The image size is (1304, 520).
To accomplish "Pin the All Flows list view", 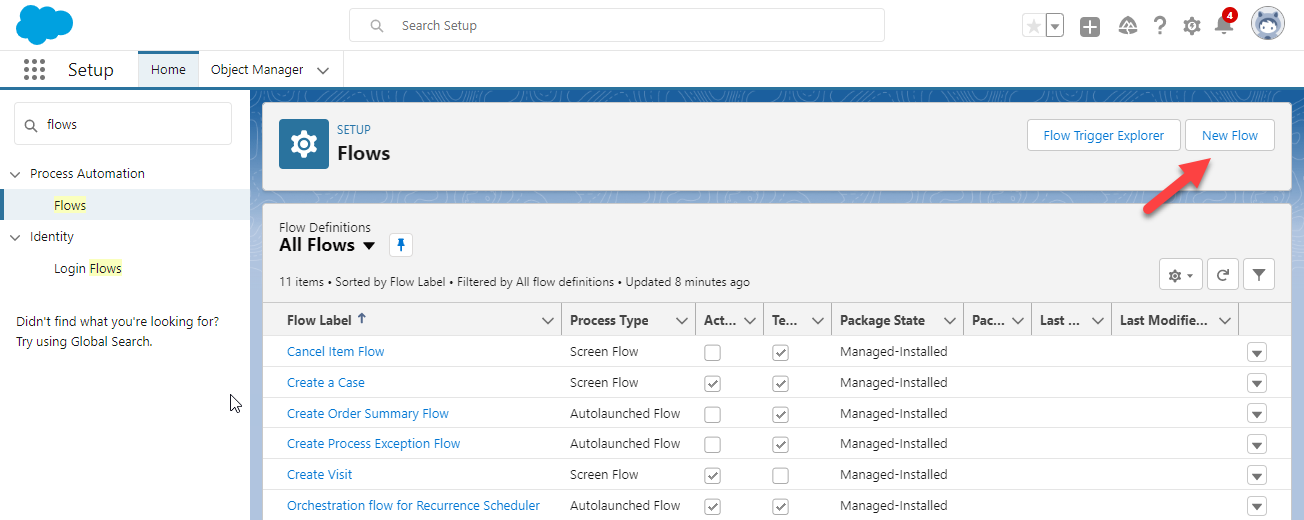I will pyautogui.click(x=400, y=245).
